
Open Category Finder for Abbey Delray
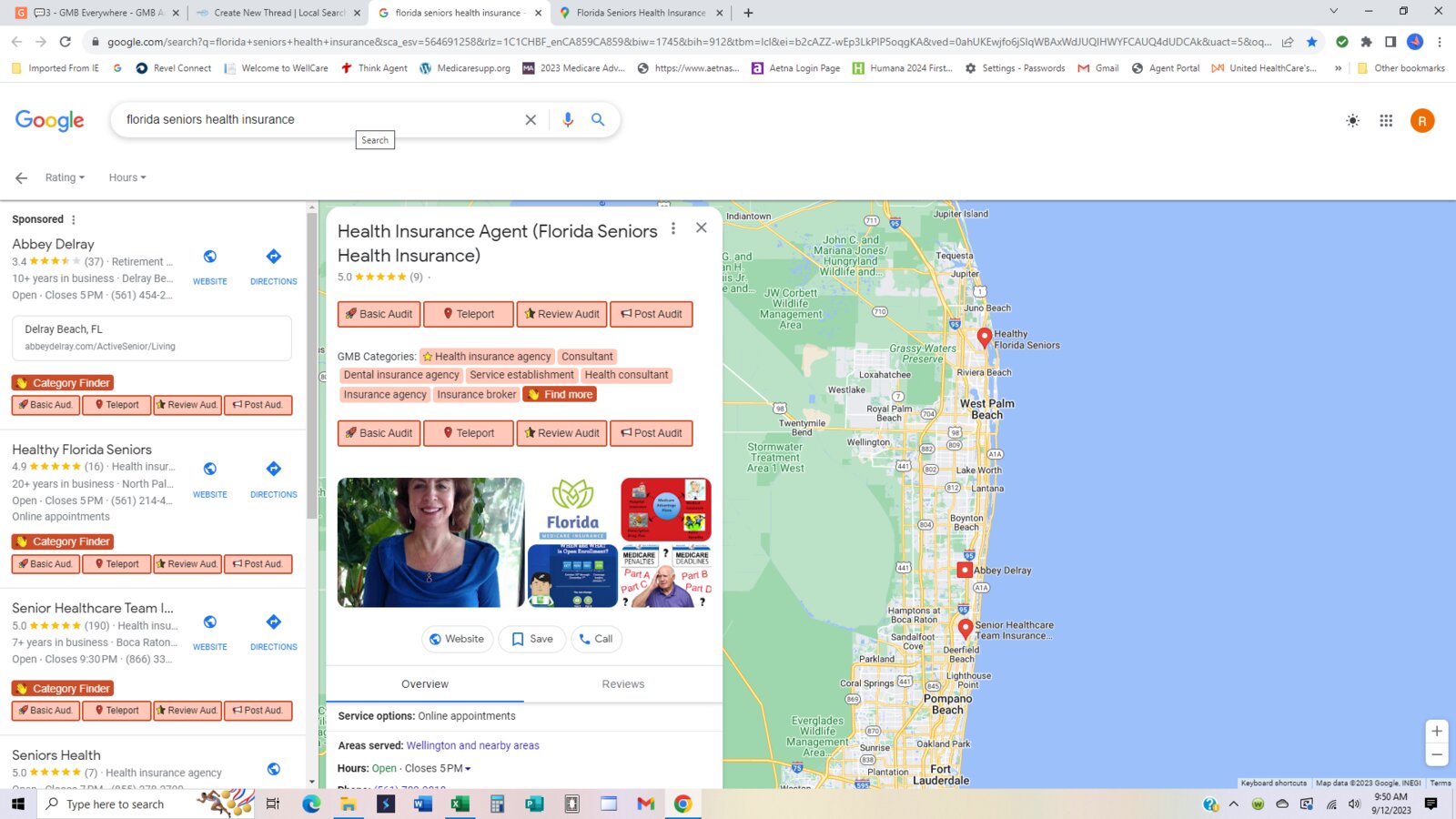tap(63, 383)
